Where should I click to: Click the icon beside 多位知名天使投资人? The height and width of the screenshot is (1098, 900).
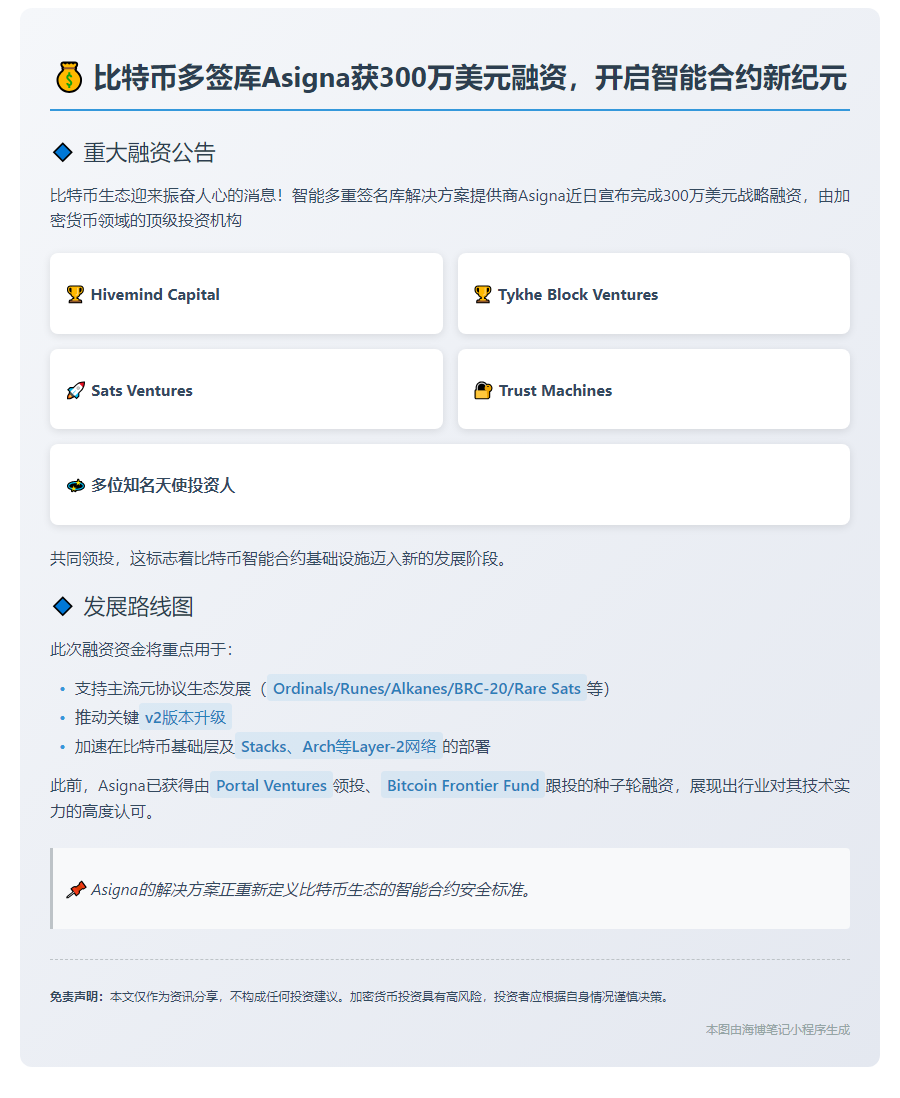point(76,485)
